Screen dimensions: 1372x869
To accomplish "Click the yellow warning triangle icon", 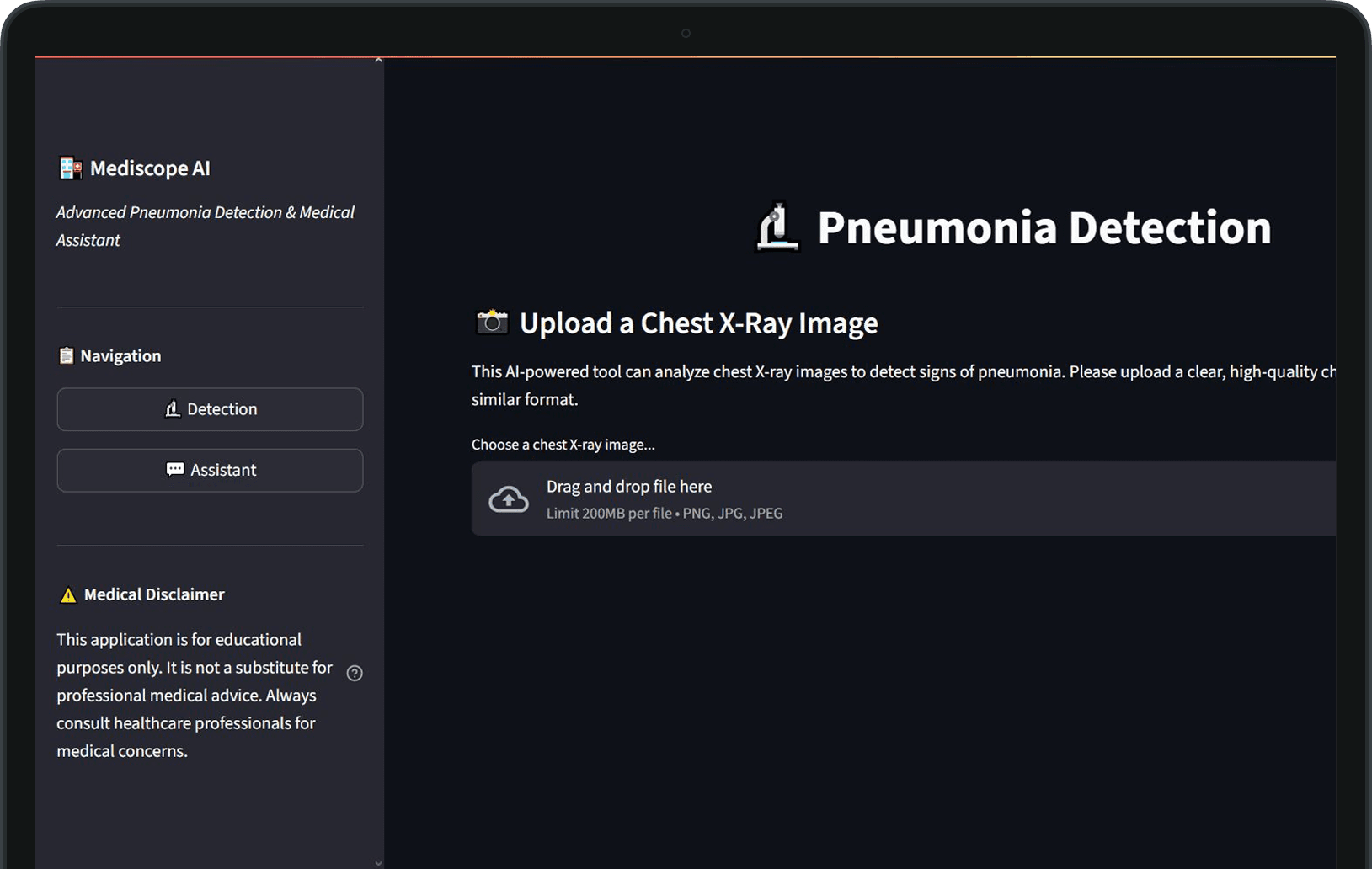I will [68, 595].
